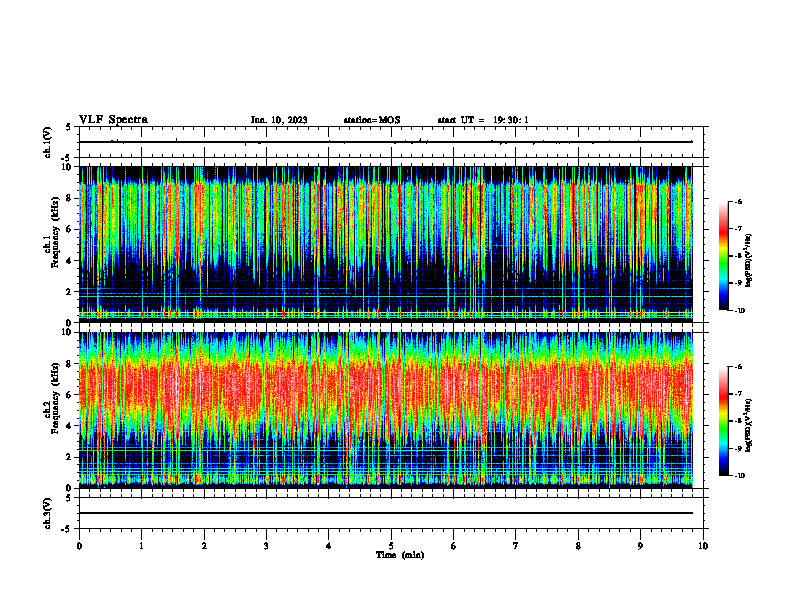This screenshot has width=792, height=612.
Task: Click the time axis tick label "2"
Action: [204, 546]
